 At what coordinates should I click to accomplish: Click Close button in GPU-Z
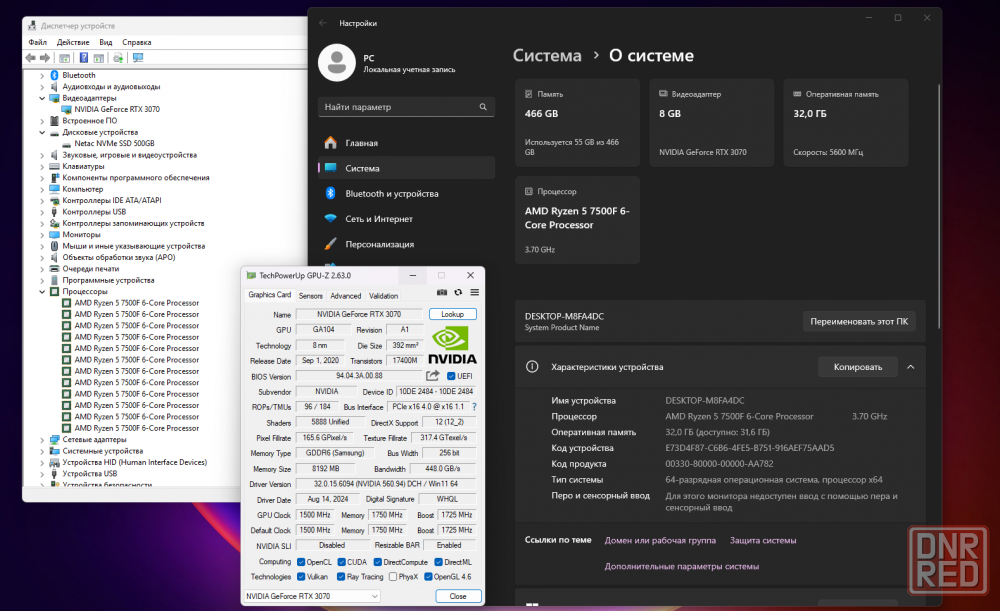coord(458,596)
